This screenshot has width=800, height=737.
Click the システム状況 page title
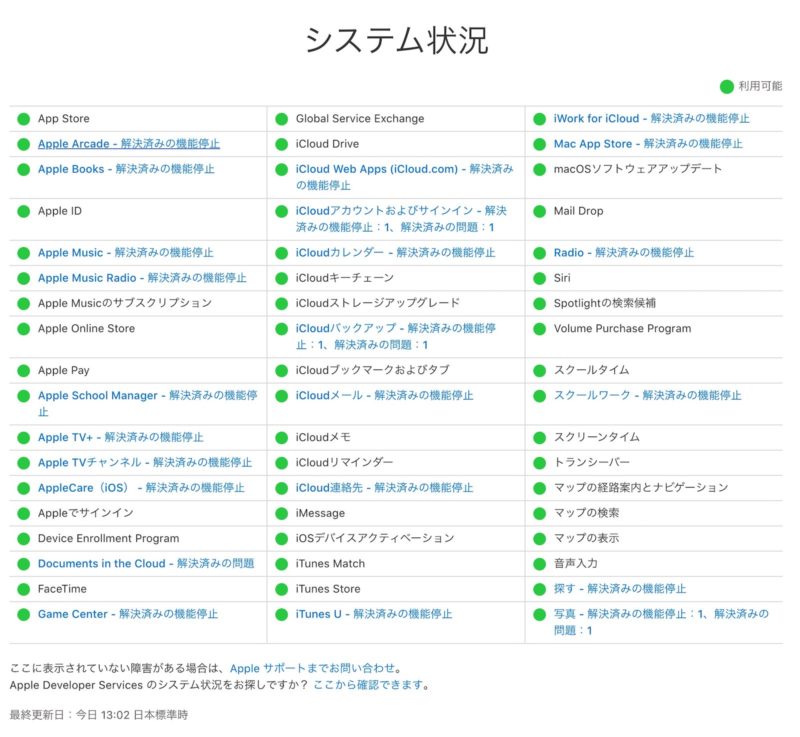(x=400, y=37)
